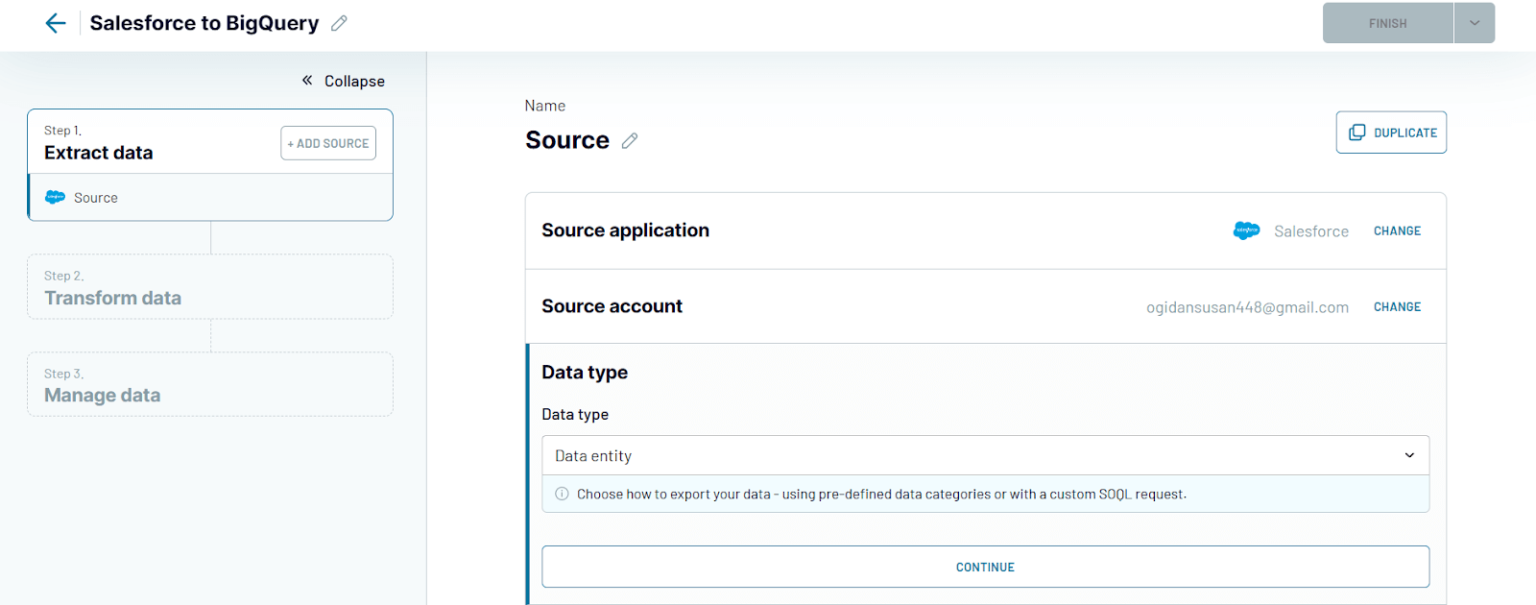The image size is (1536, 605).
Task: Click the copy icon inside the DUPLICATE button
Action: (x=1358, y=131)
